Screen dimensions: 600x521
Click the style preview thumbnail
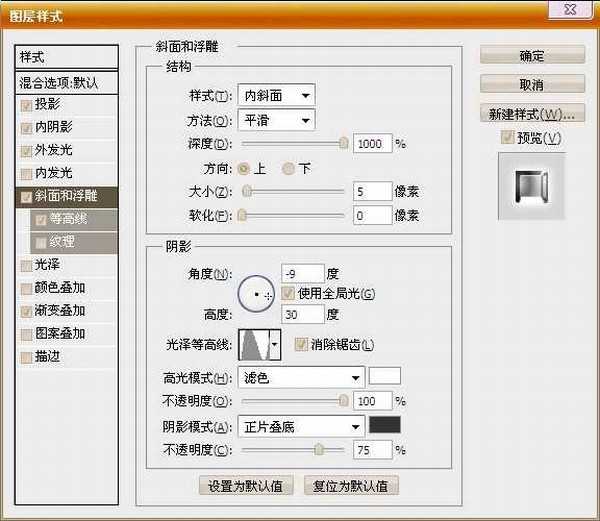[531, 187]
